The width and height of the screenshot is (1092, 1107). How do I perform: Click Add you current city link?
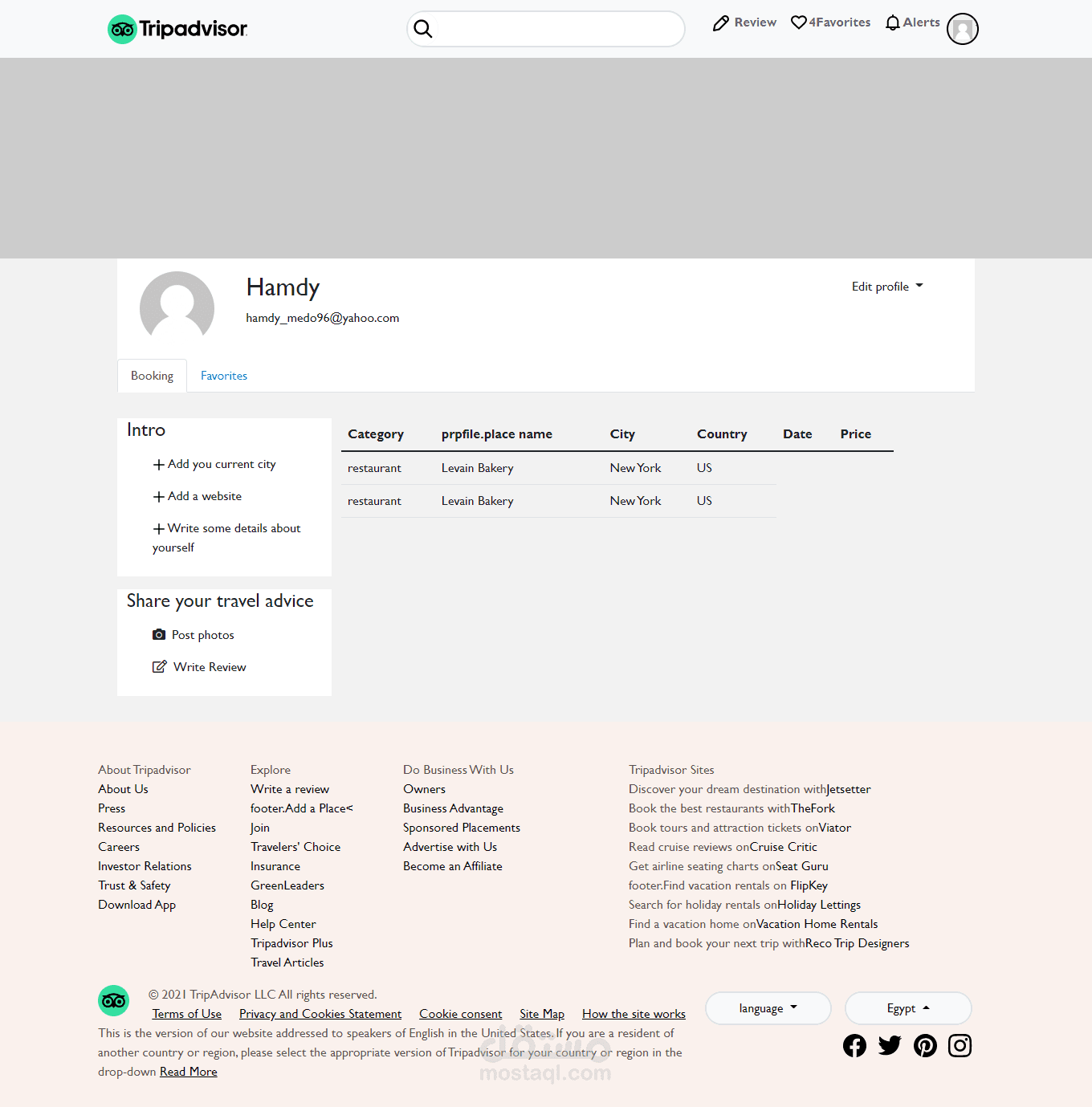coord(222,464)
